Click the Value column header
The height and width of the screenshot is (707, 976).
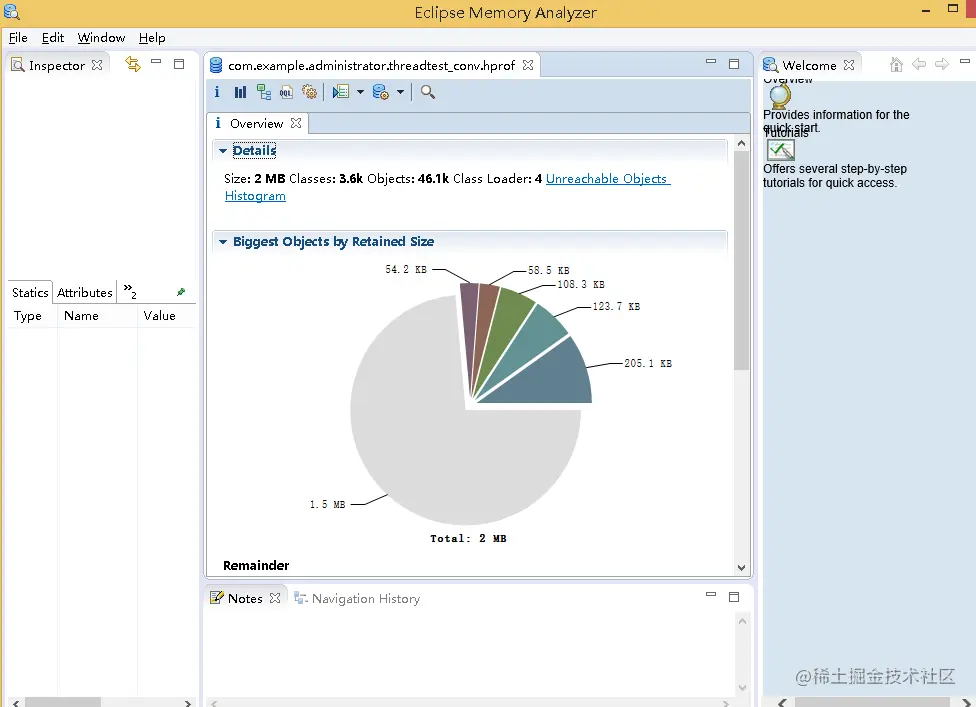tap(159, 316)
